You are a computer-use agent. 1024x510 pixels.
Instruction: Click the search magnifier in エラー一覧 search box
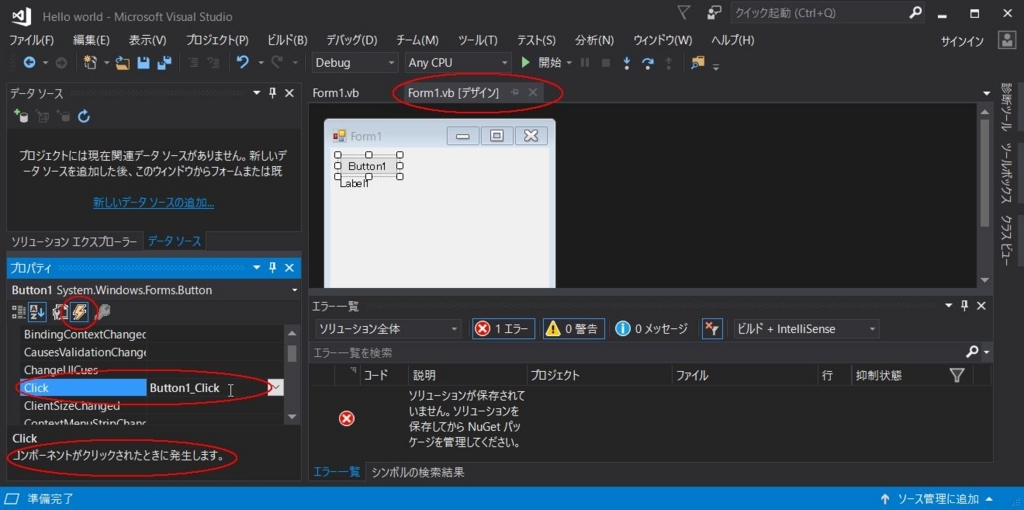coord(972,353)
